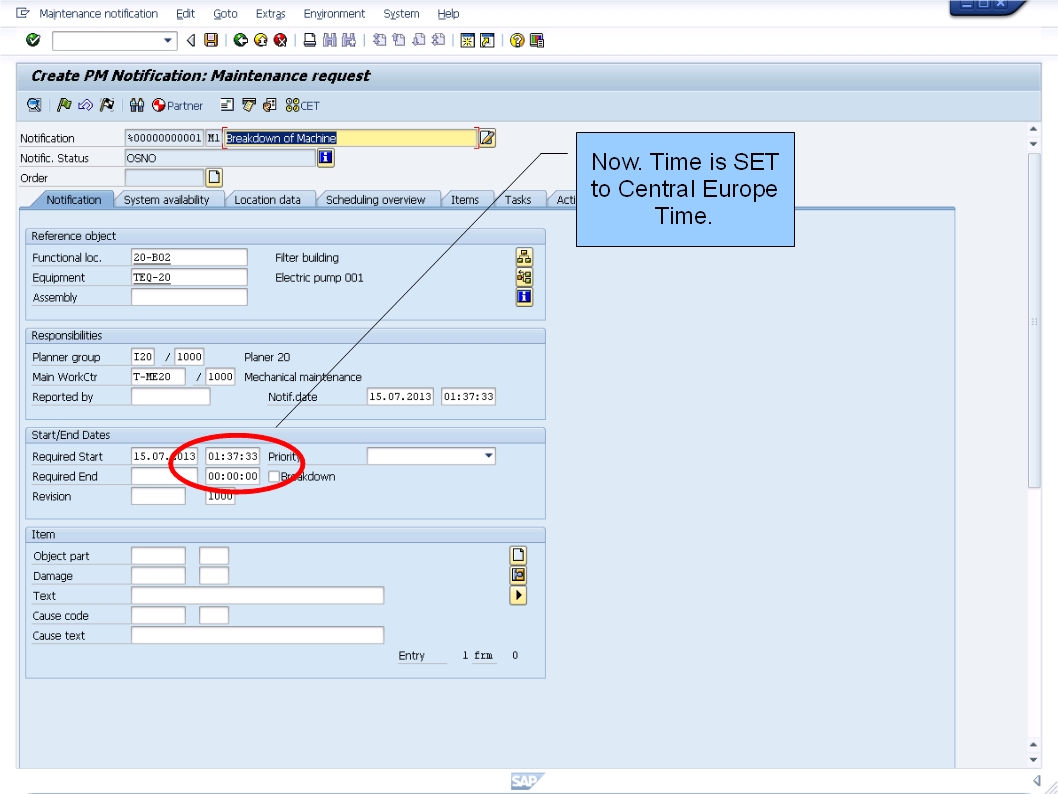This screenshot has width=1058, height=794.
Task: Open the Goto menu
Action: [225, 13]
